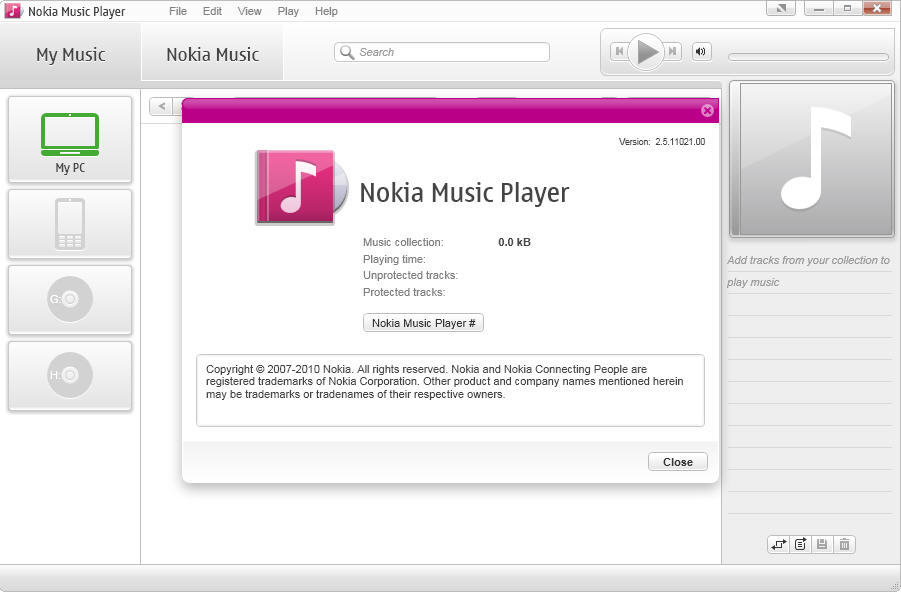Open the volume speaker control

coord(701,52)
